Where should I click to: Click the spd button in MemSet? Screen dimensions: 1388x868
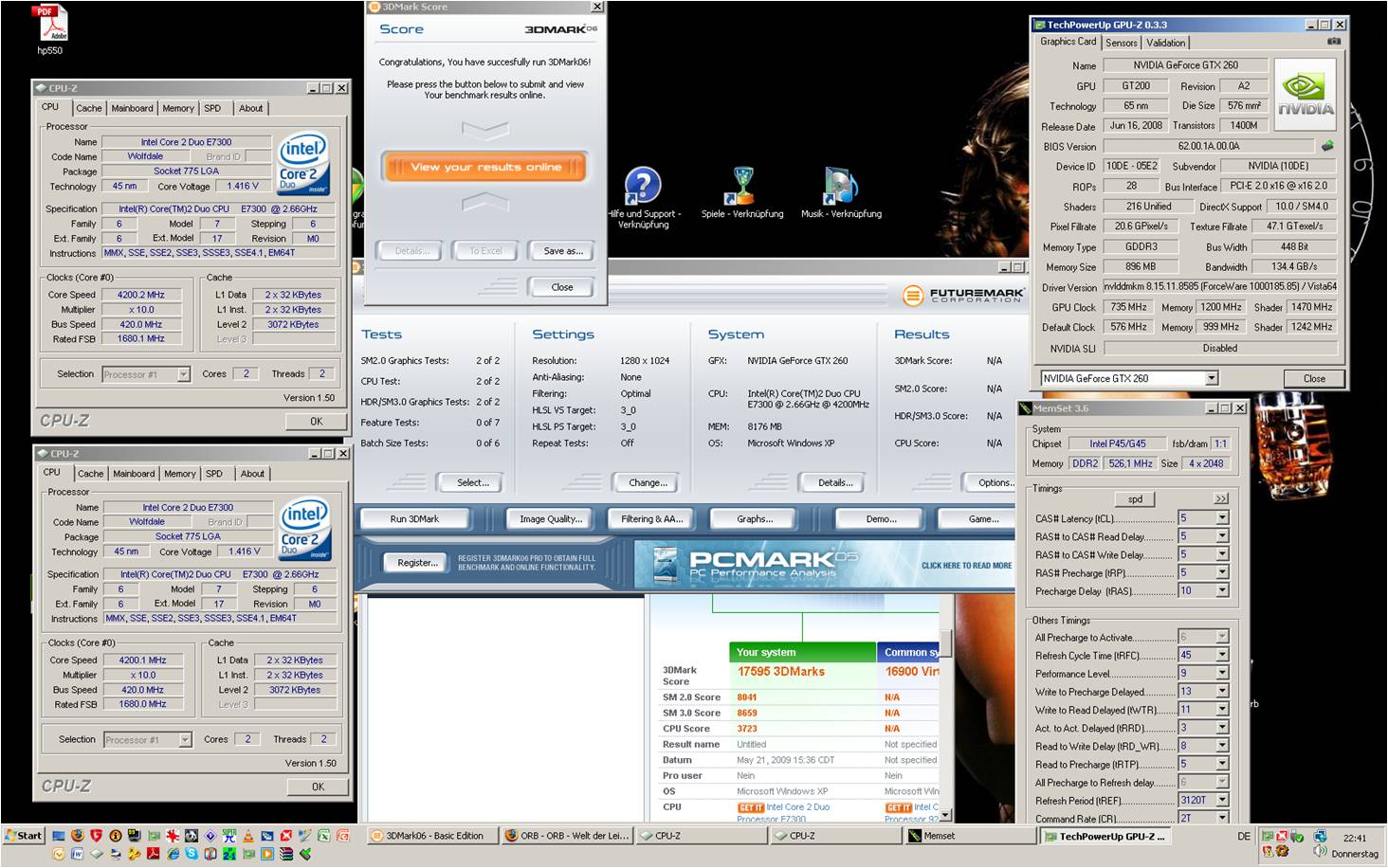pos(1135,498)
